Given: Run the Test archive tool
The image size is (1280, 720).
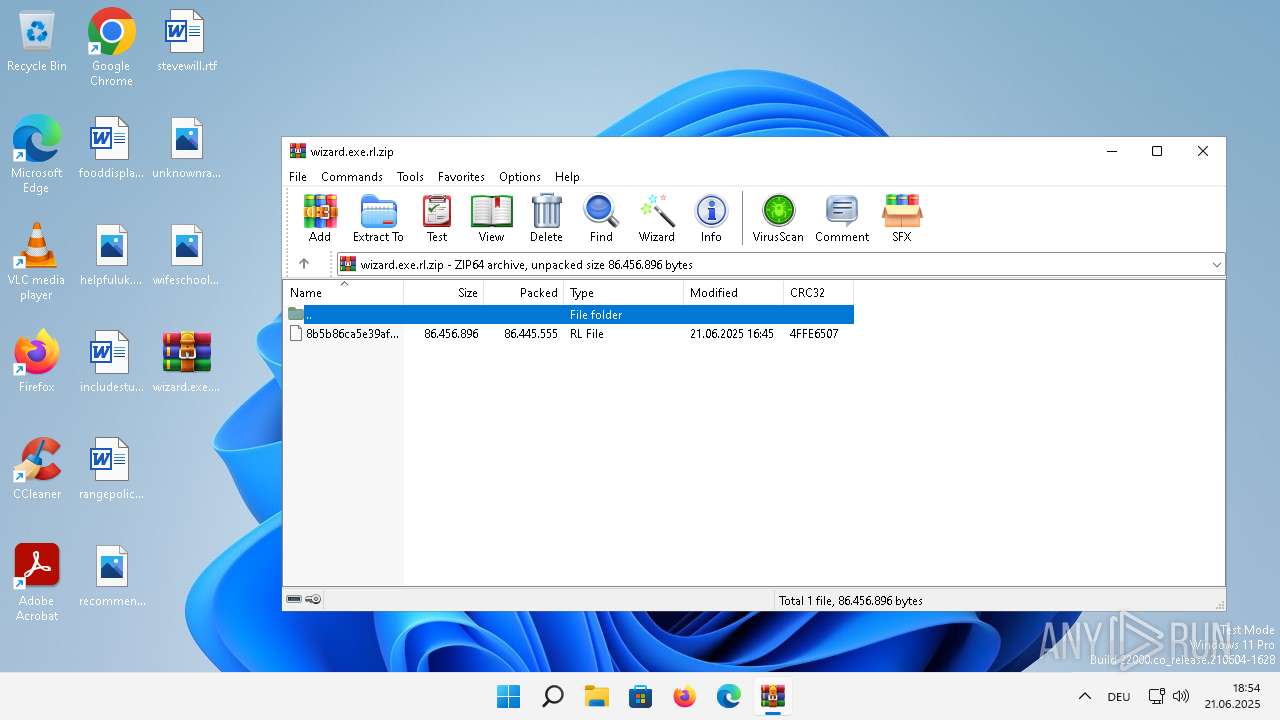Looking at the screenshot, I should [x=437, y=218].
